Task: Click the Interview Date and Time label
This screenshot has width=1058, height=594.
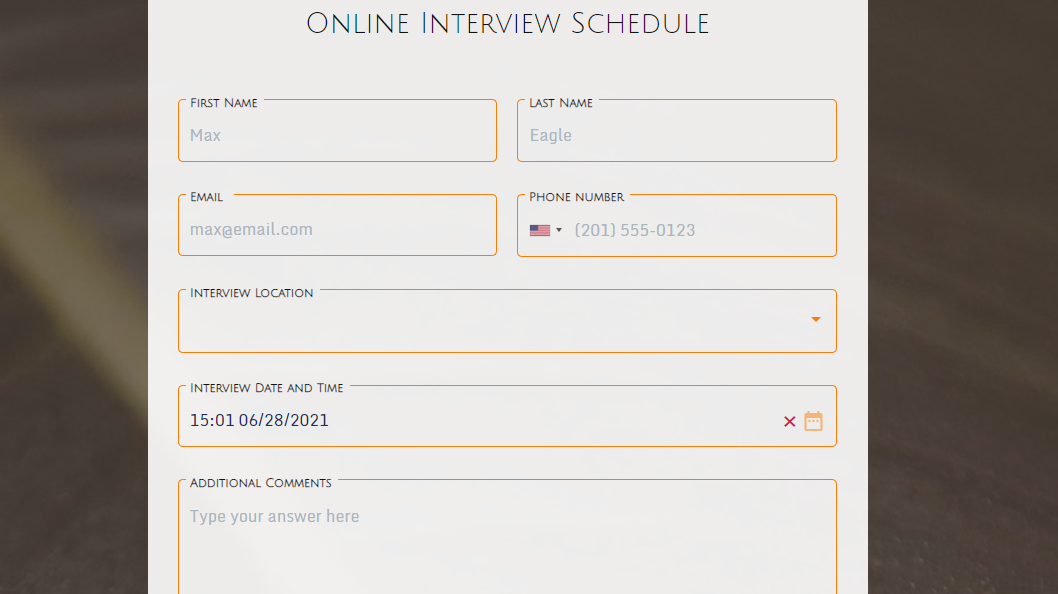Action: (x=267, y=388)
